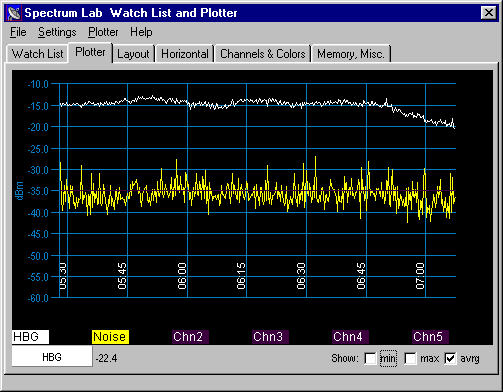The image size is (503, 392).
Task: Click the -20.0 dBm scale label
Action: [x=38, y=127]
